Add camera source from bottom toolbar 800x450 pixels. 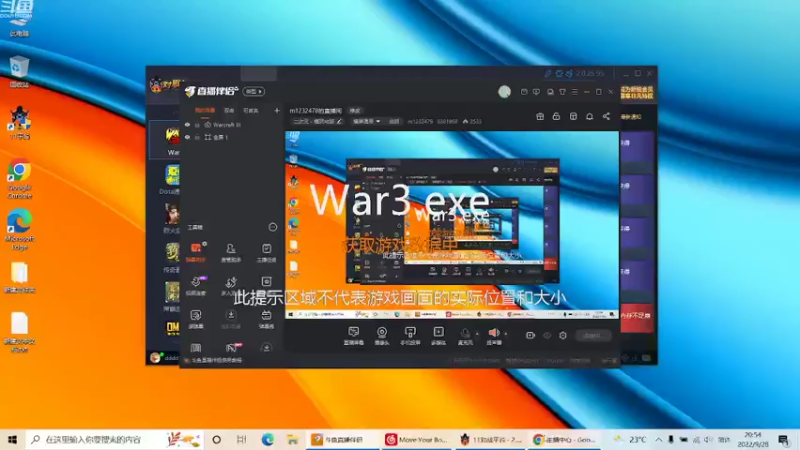[x=382, y=336]
